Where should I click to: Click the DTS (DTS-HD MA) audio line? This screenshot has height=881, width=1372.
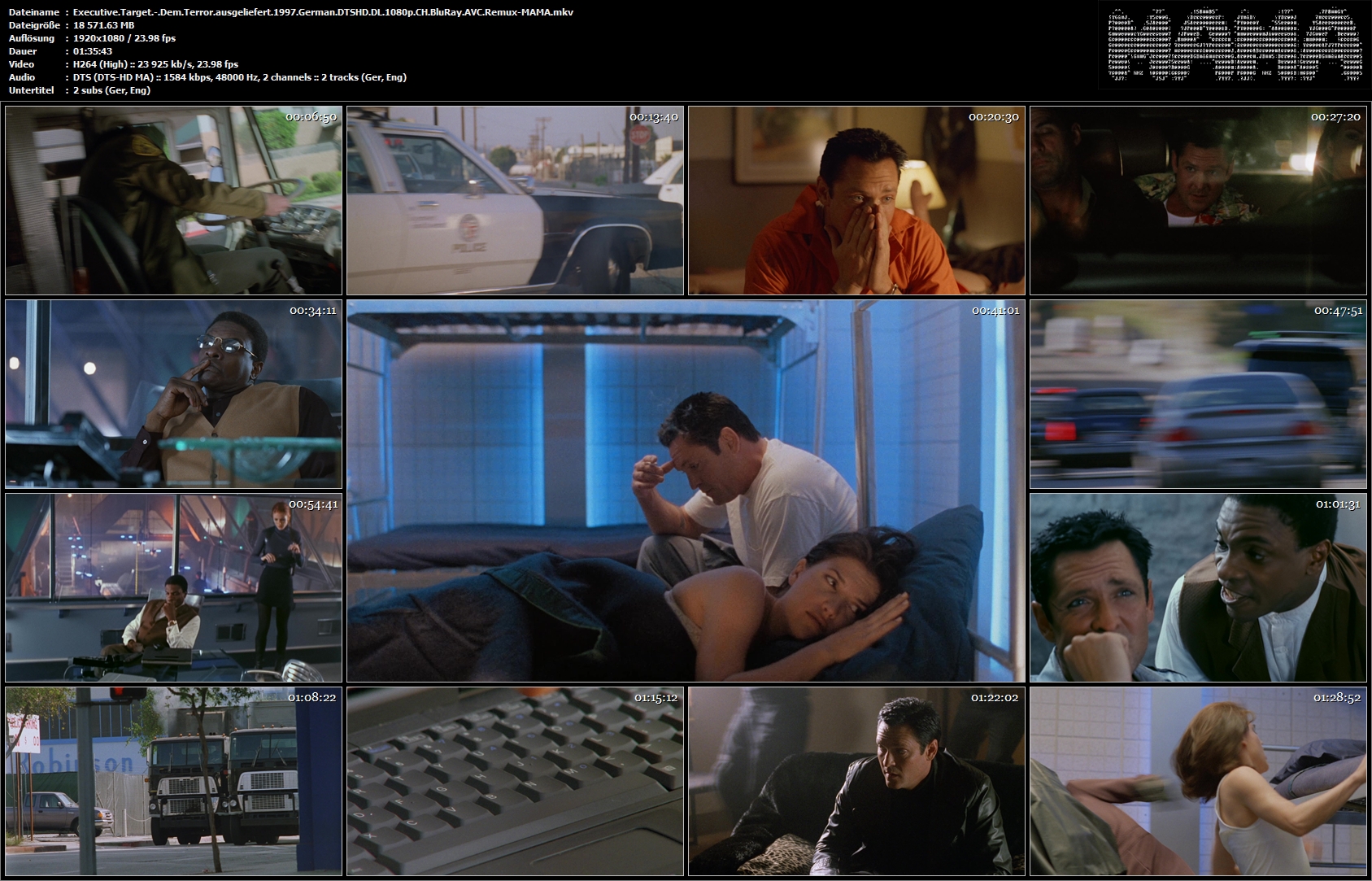240,77
